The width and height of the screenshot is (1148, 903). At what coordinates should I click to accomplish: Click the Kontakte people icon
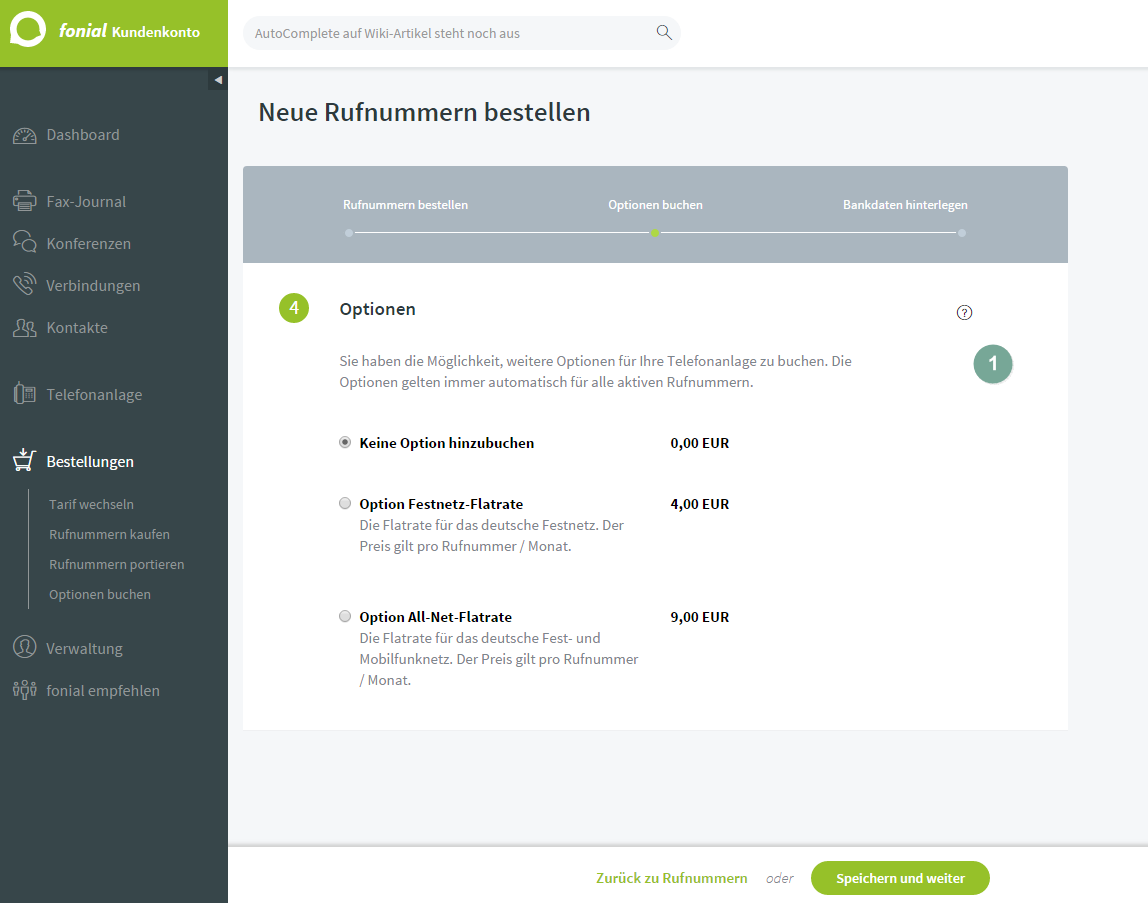click(x=24, y=327)
